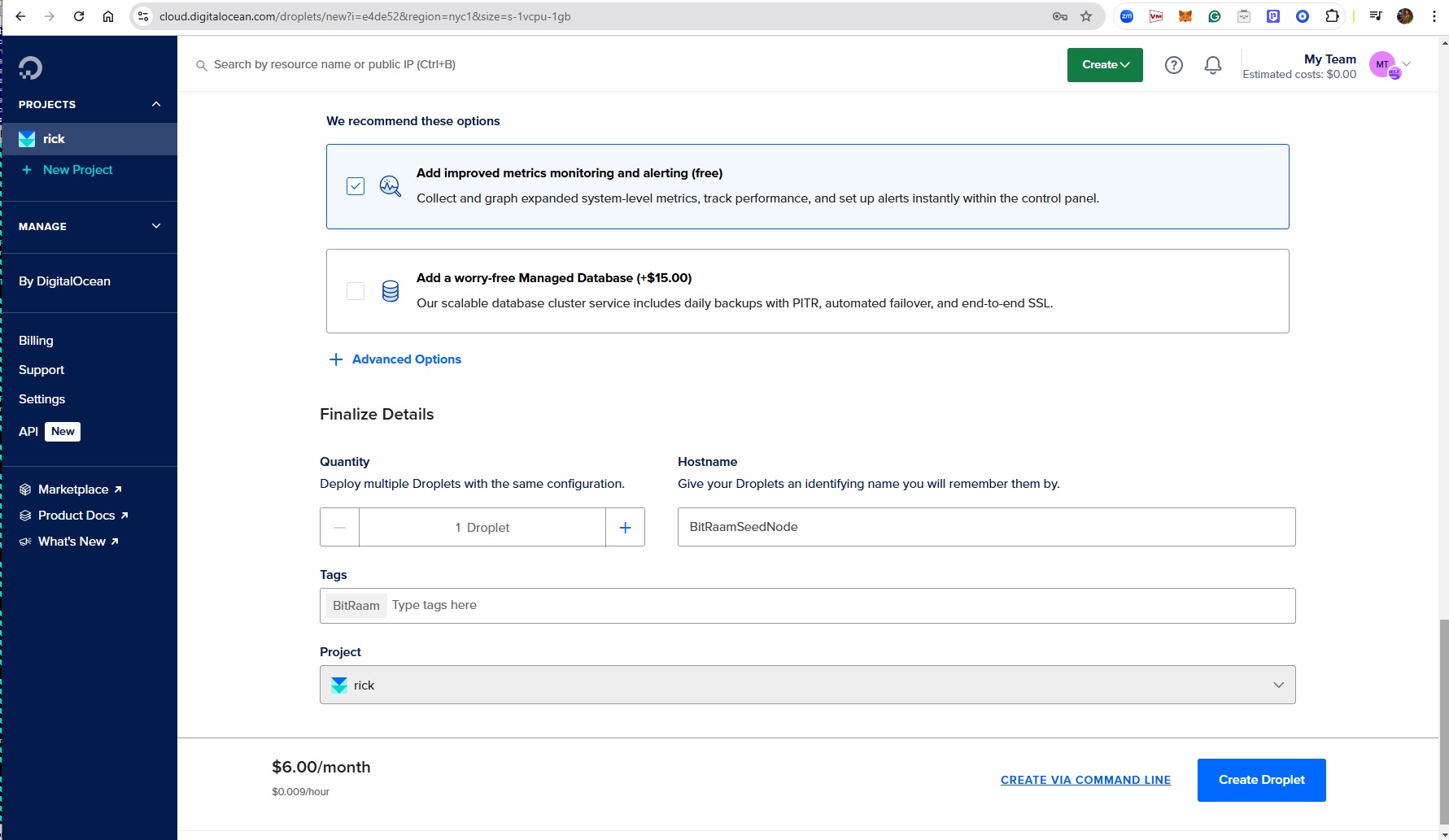The width and height of the screenshot is (1449, 840).
Task: Open the Grammarly extension icon
Action: point(1215,16)
